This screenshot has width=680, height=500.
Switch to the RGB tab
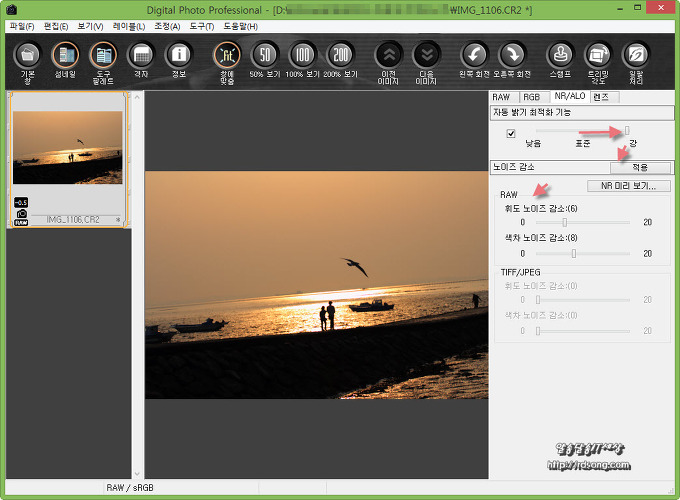point(531,97)
